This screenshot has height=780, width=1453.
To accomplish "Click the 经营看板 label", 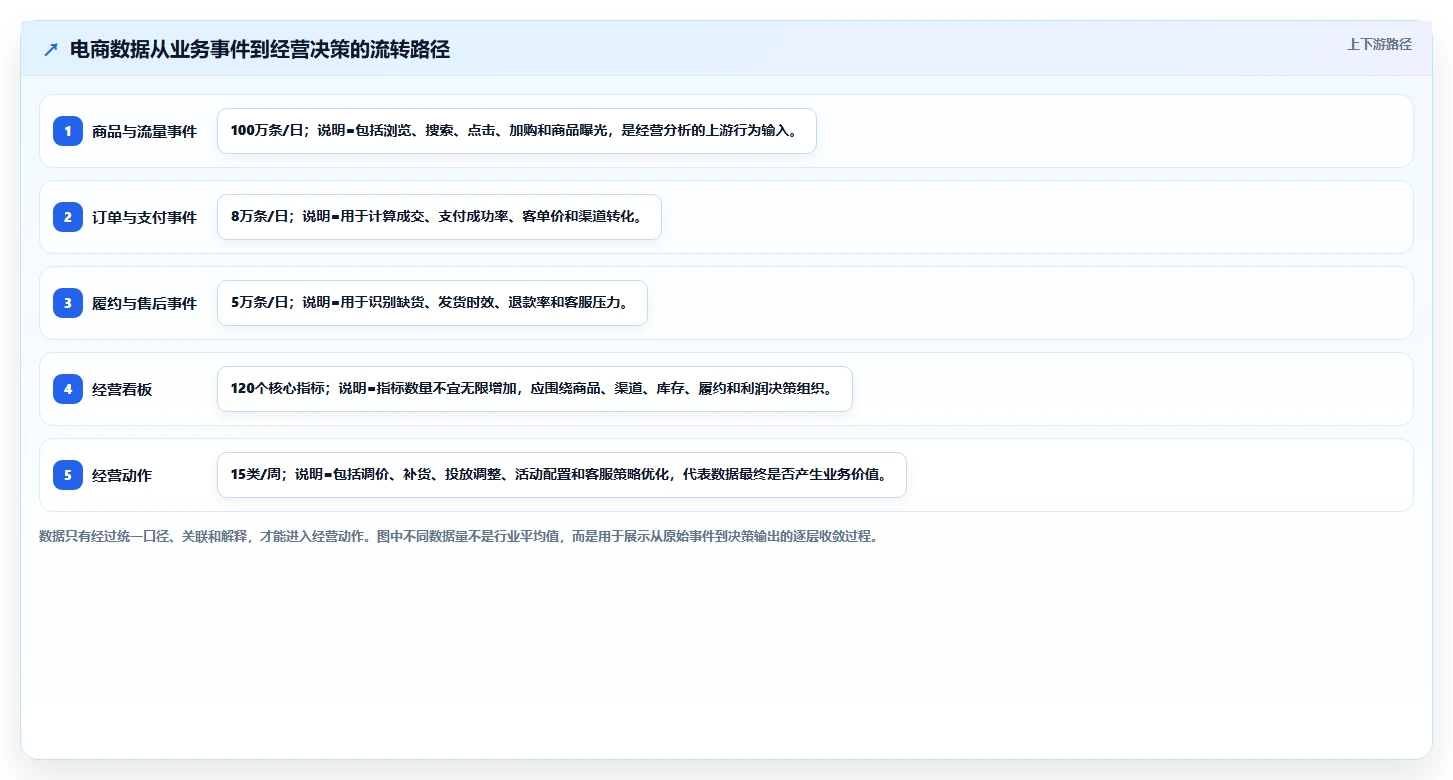I will (x=122, y=389).
